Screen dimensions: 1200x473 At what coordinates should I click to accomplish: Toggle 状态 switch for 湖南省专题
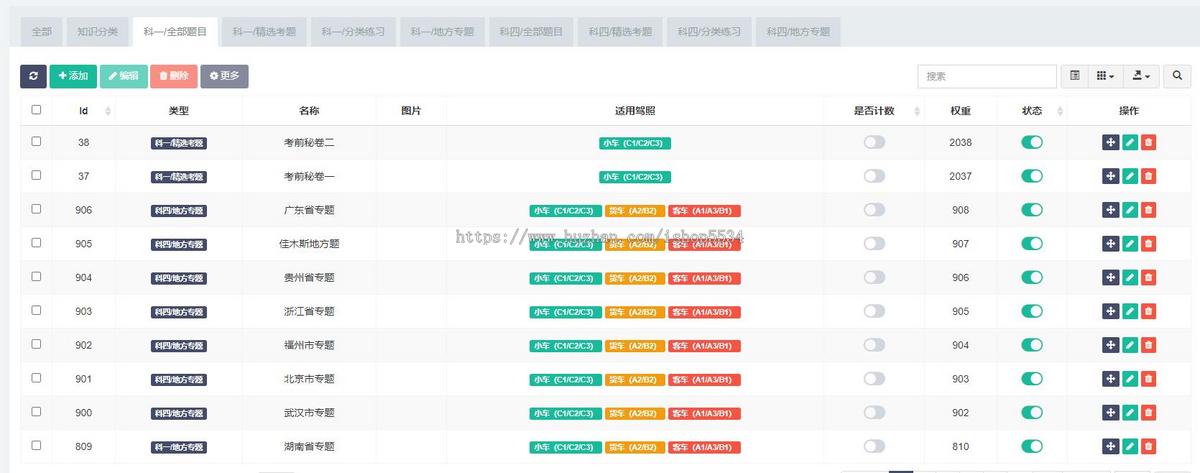coord(1032,447)
